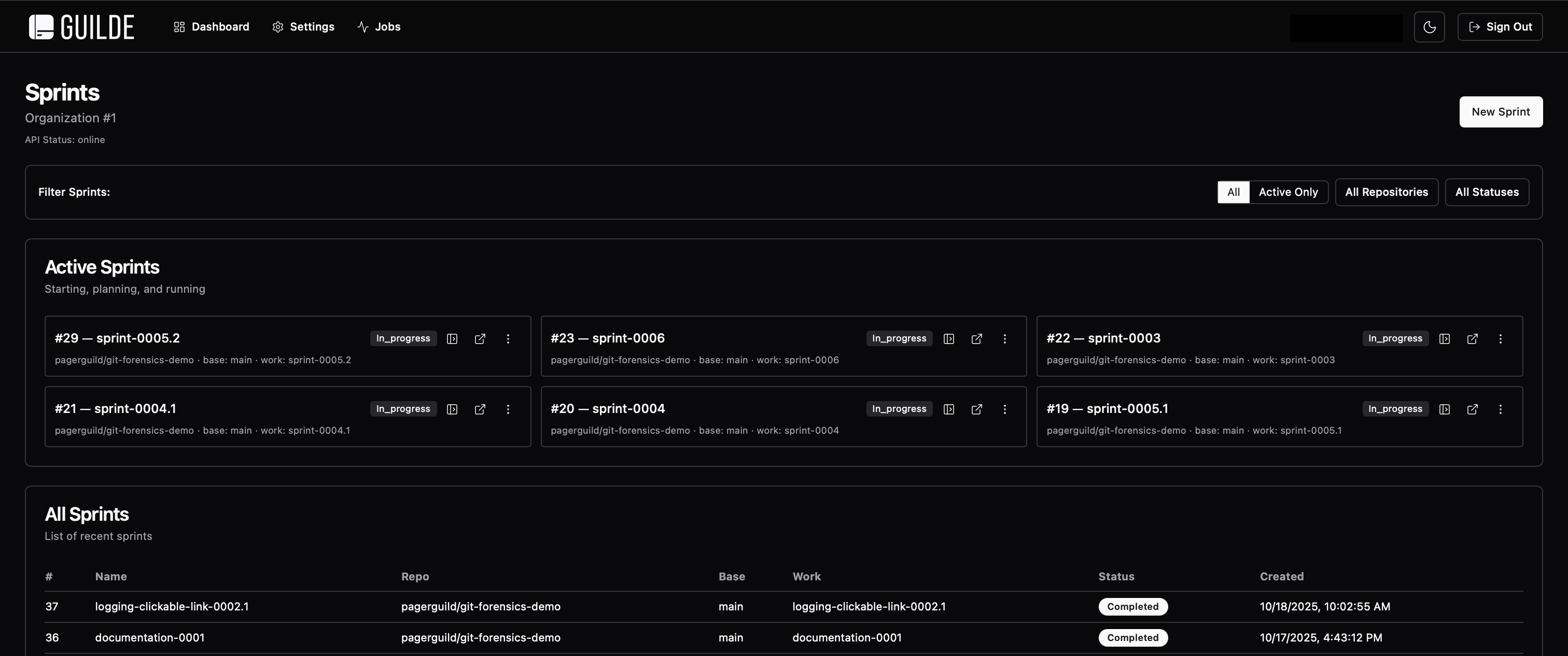
Task: Open the All Statuses dropdown
Action: [1486, 192]
